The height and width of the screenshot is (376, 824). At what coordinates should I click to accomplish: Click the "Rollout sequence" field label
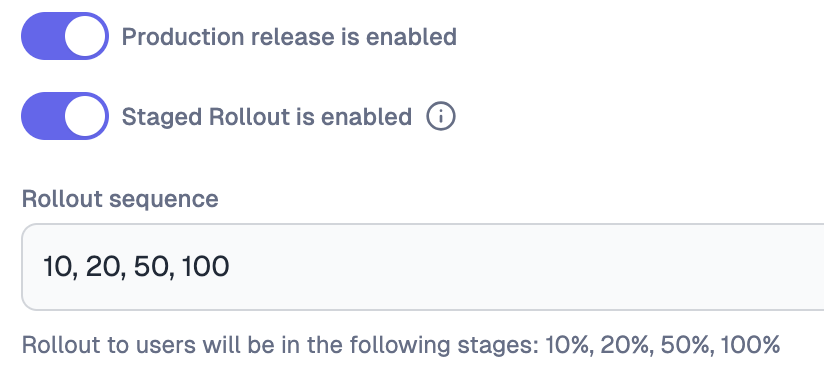point(120,199)
